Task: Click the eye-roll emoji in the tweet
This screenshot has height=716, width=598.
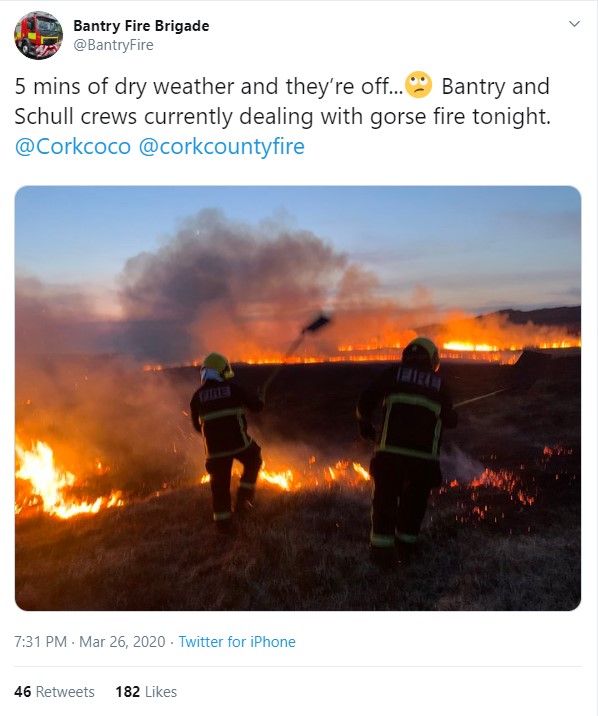Action: click(419, 85)
